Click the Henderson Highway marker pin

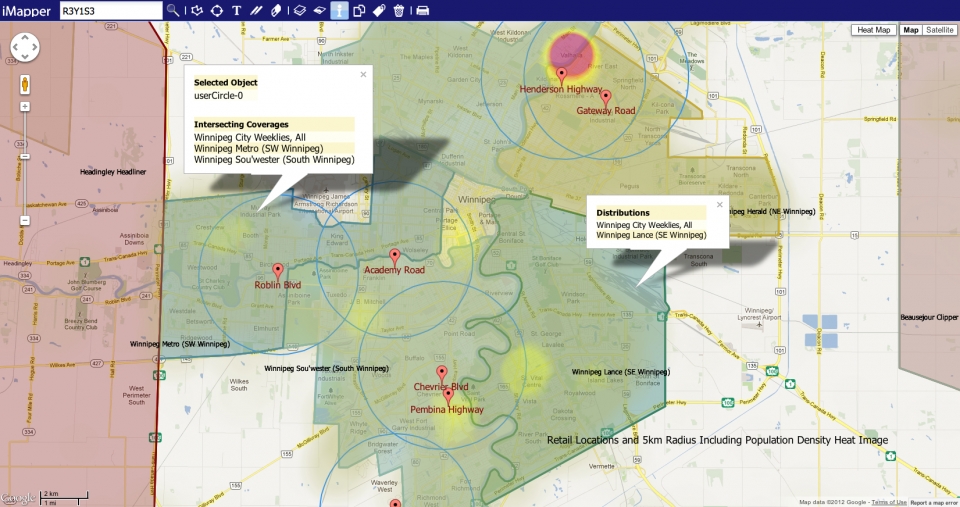(561, 76)
